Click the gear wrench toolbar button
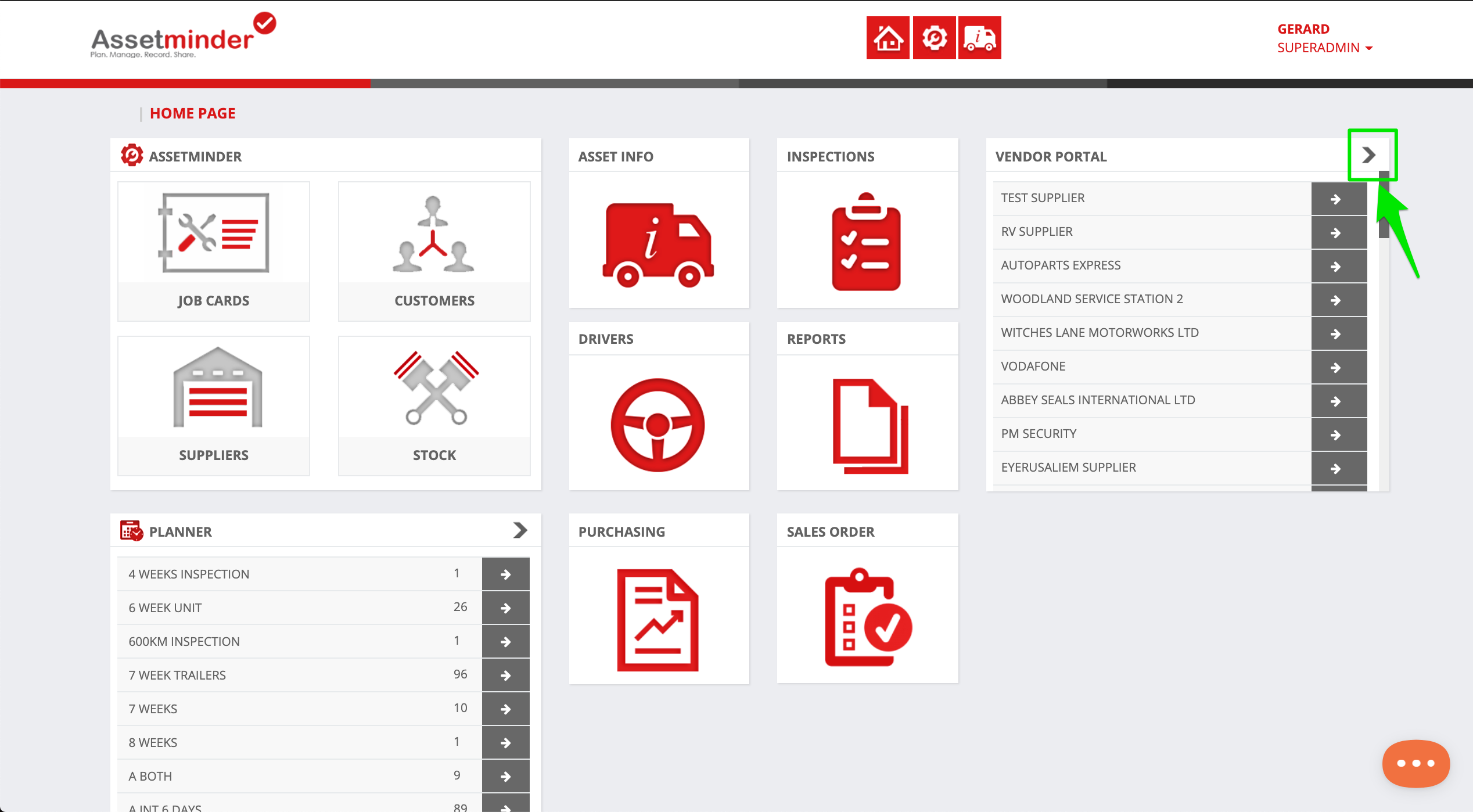 (x=934, y=38)
